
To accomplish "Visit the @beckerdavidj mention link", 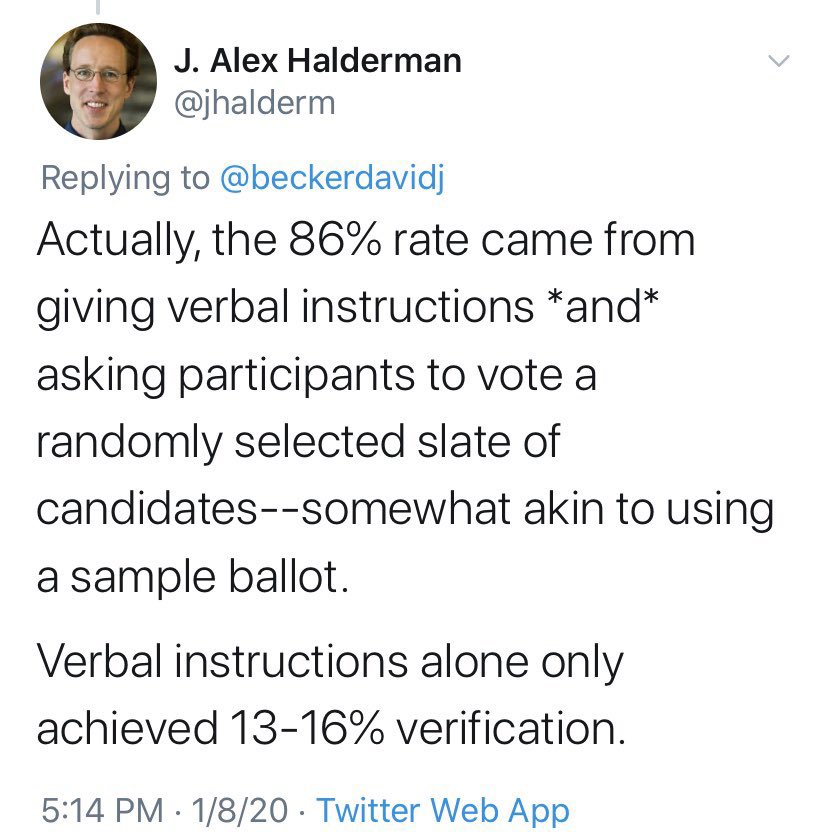I will 332,178.
